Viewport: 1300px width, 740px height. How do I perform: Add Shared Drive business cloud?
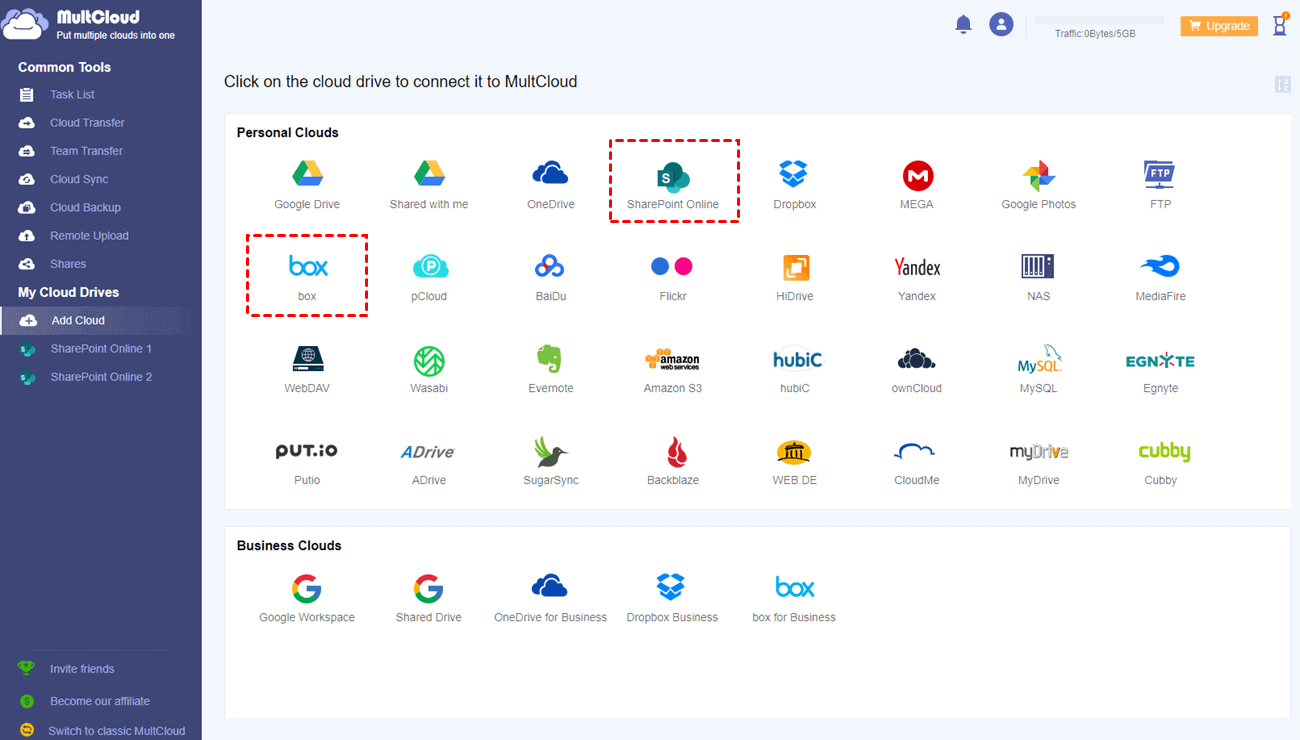pos(429,598)
